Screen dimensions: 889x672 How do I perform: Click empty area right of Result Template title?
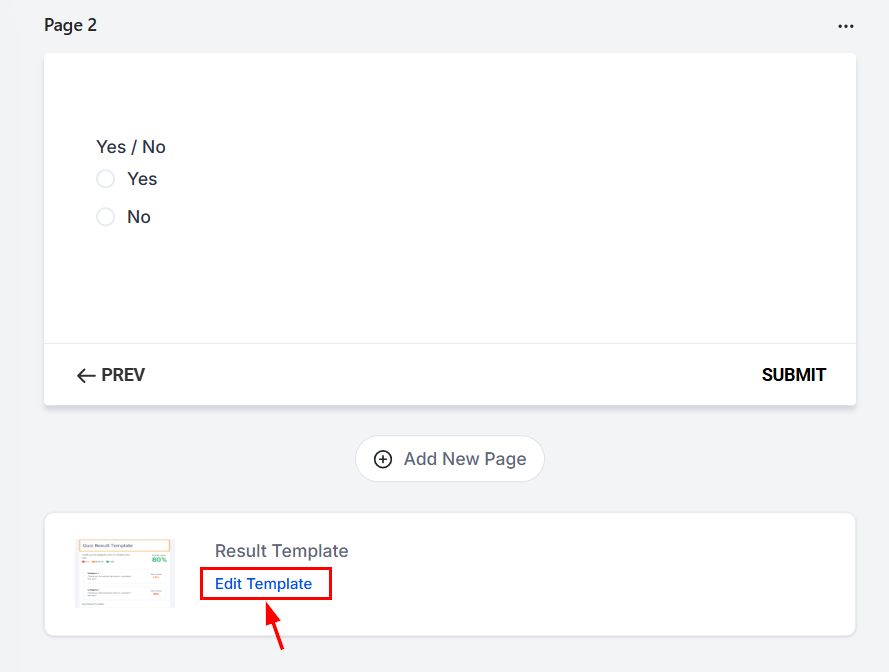[x=600, y=551]
